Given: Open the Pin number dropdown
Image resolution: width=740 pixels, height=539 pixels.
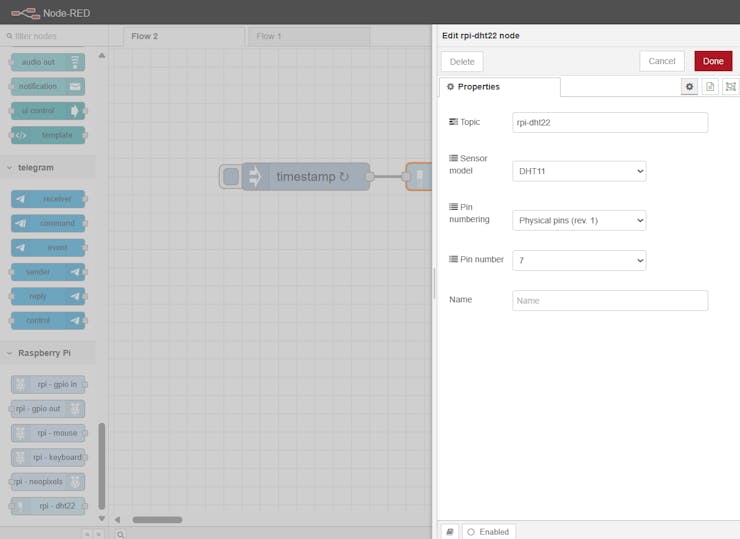Looking at the screenshot, I should click(579, 260).
